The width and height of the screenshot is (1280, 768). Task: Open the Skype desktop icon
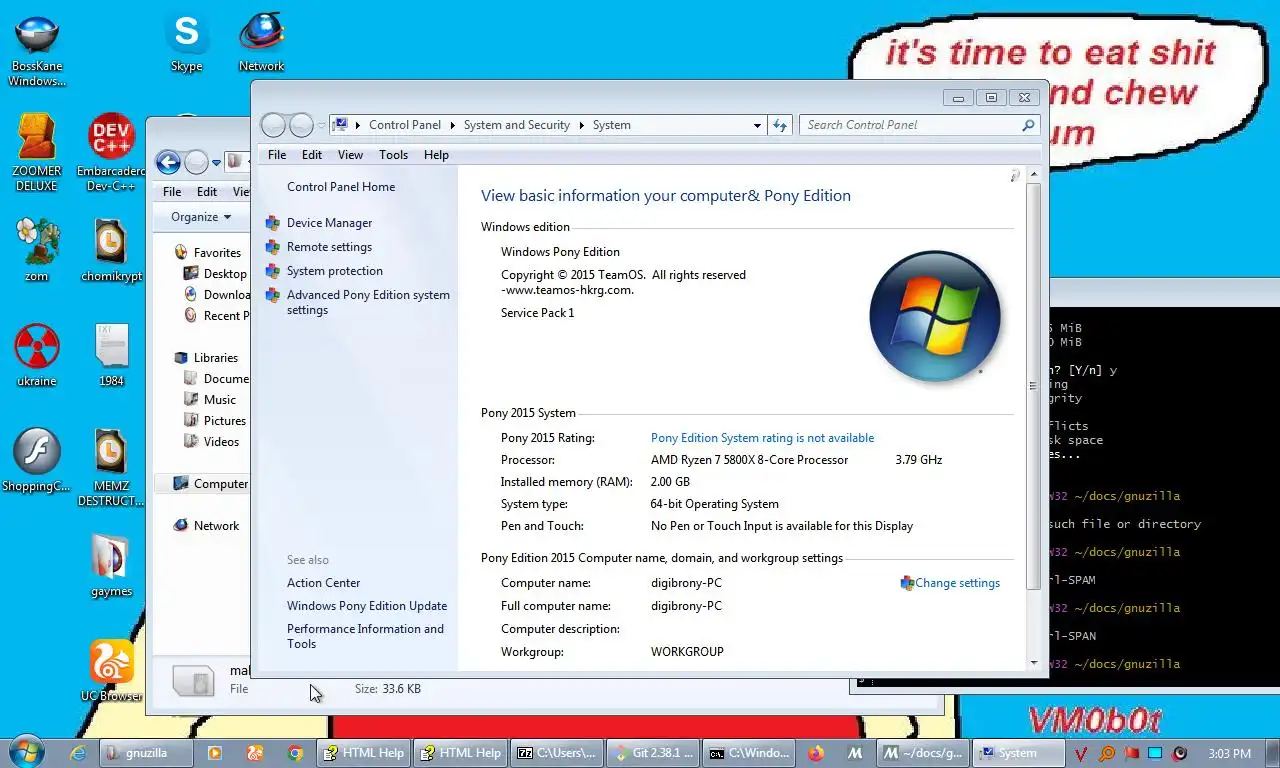pyautogui.click(x=186, y=42)
